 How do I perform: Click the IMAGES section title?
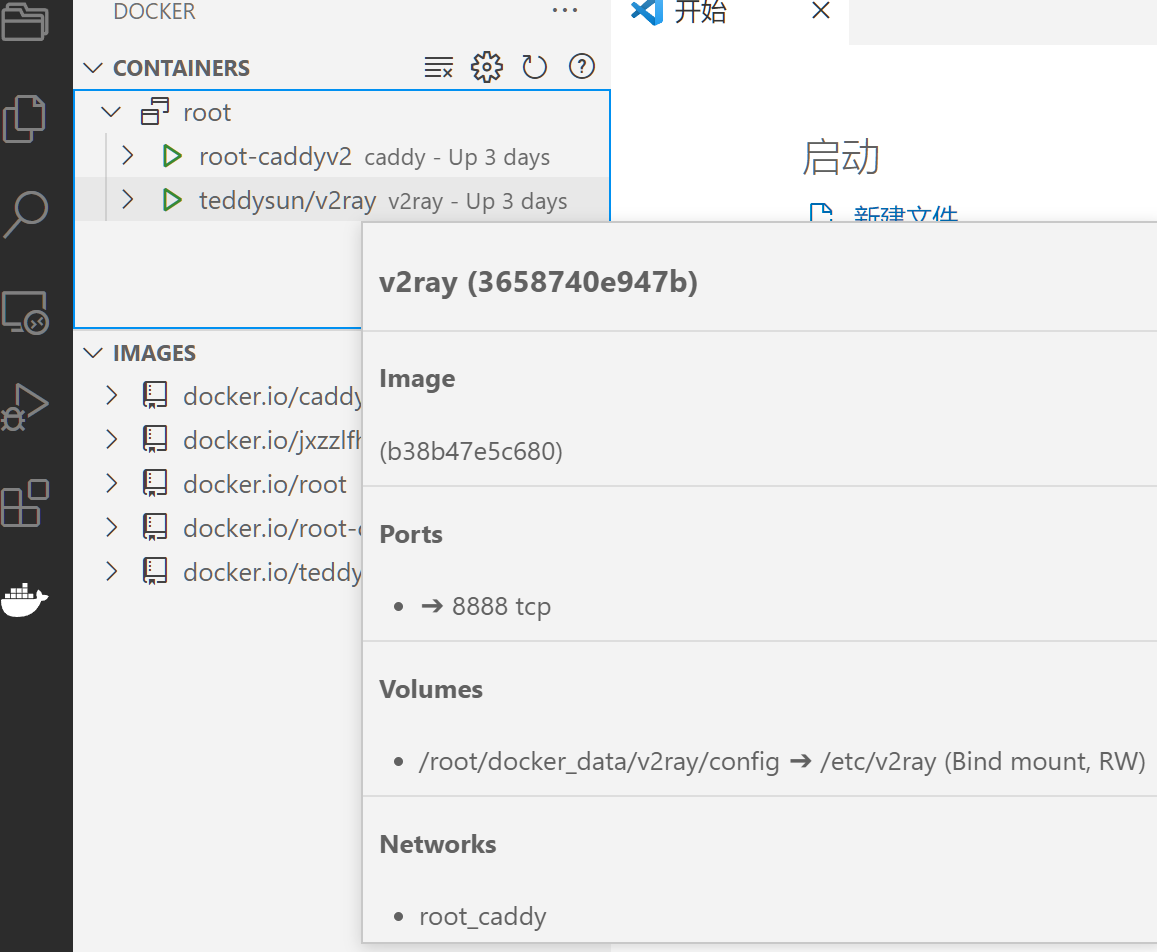(x=154, y=353)
